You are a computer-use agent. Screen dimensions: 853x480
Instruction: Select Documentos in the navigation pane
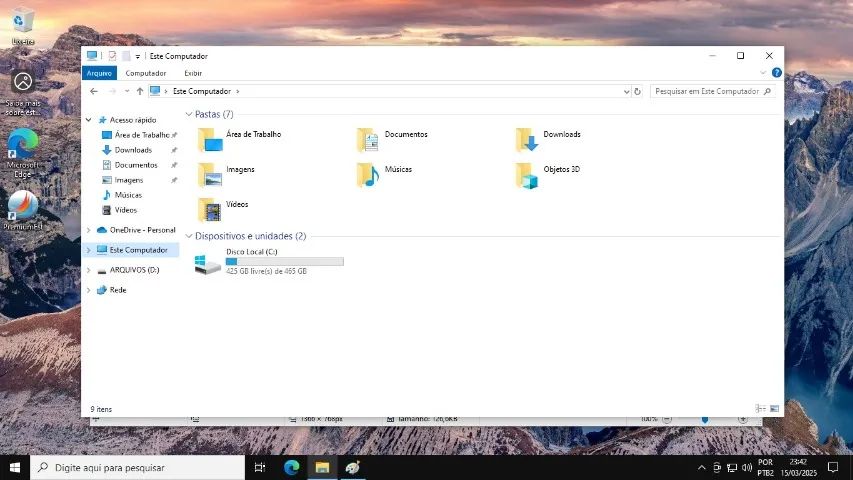[x=135, y=165]
